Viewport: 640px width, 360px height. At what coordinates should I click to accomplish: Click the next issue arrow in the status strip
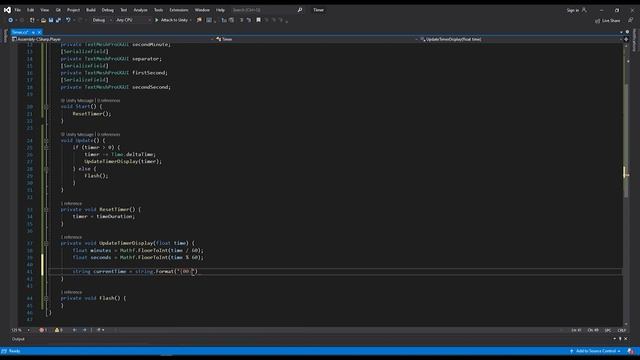84,330
